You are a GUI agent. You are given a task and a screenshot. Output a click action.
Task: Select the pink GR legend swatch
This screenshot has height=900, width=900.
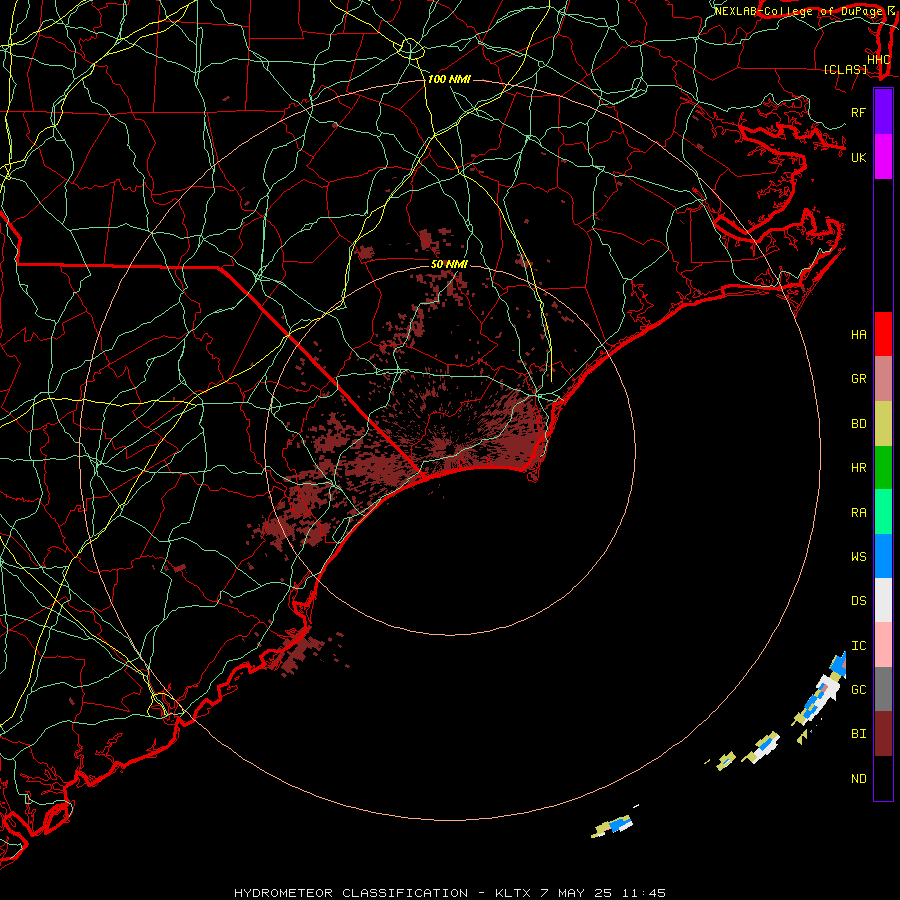tap(883, 379)
